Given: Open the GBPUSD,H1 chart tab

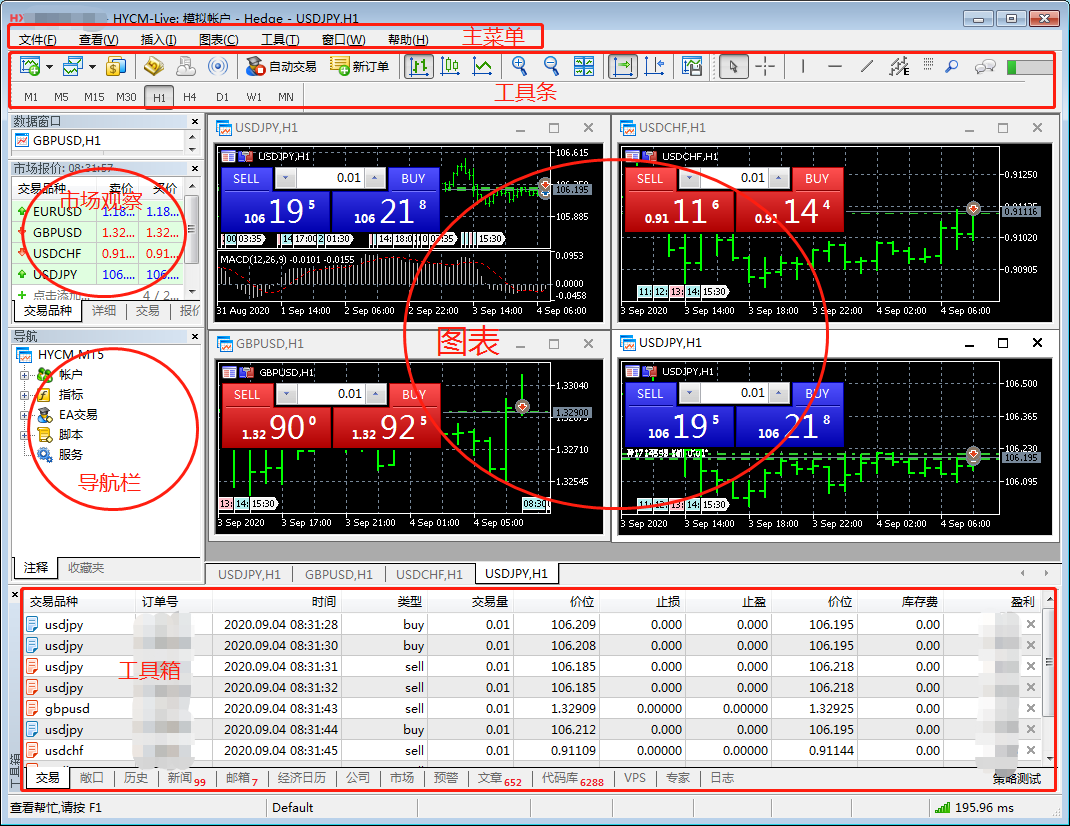Looking at the screenshot, I should click(338, 574).
